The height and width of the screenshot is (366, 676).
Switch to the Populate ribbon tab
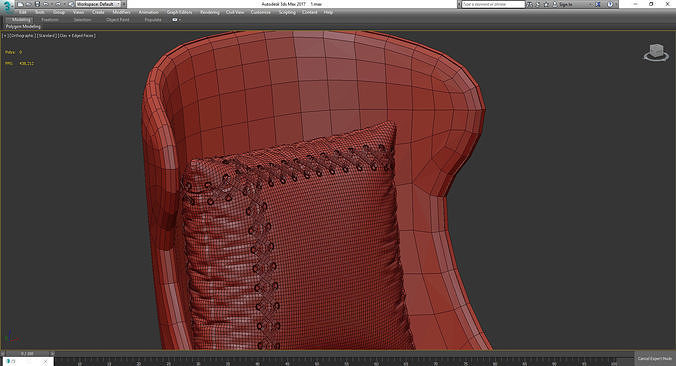153,19
